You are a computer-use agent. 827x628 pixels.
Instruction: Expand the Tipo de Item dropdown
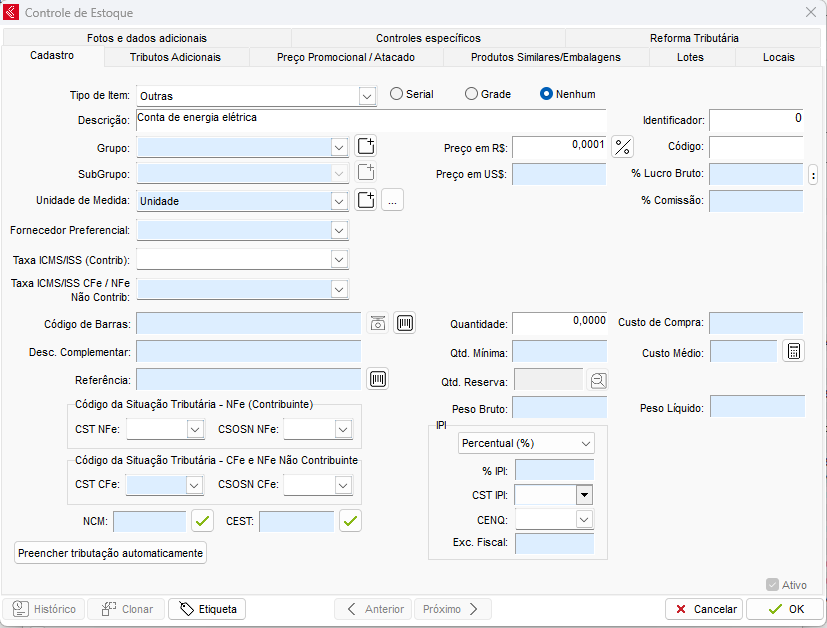click(x=366, y=96)
